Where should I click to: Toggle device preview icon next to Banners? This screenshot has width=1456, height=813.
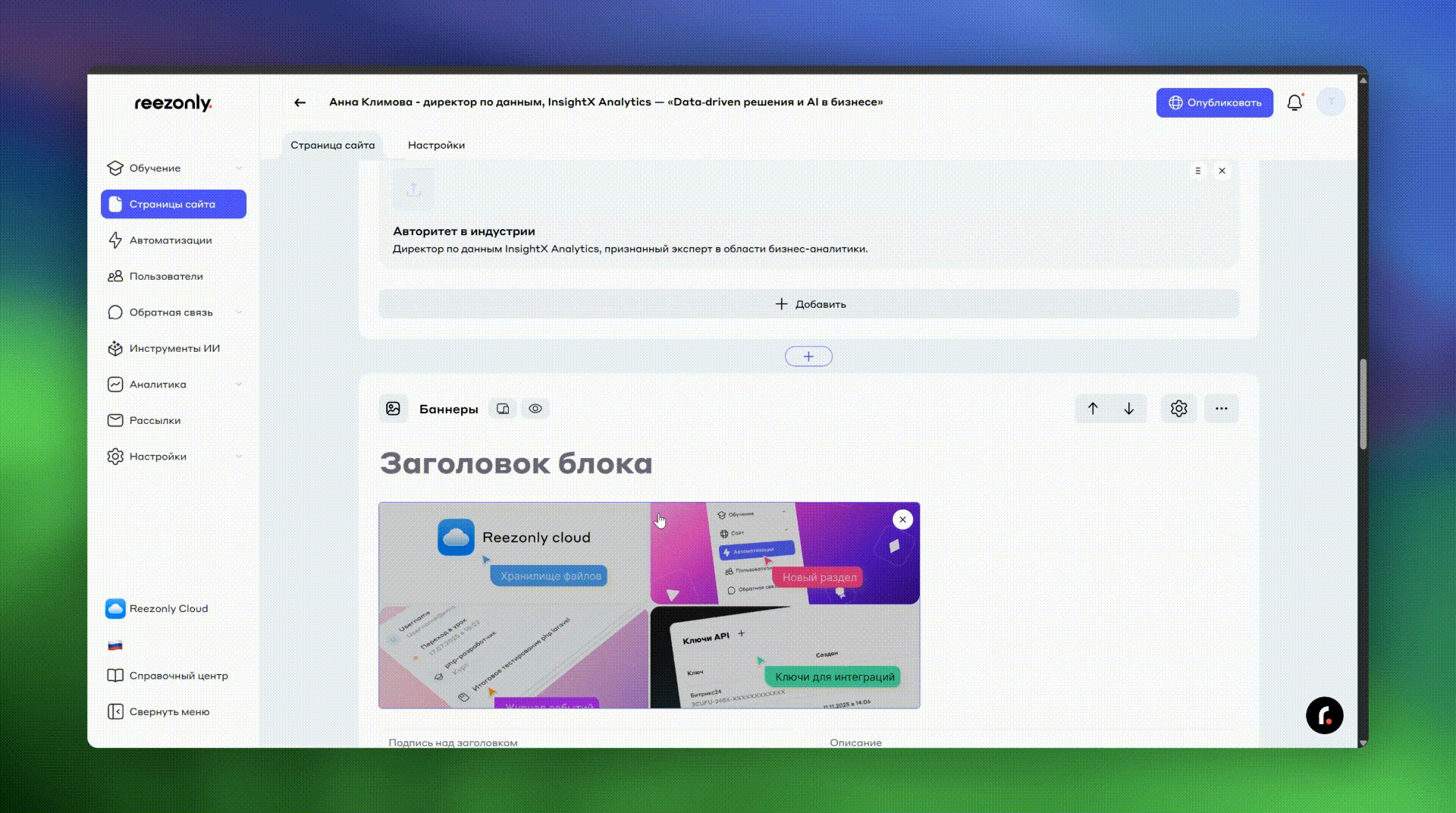[x=503, y=409]
